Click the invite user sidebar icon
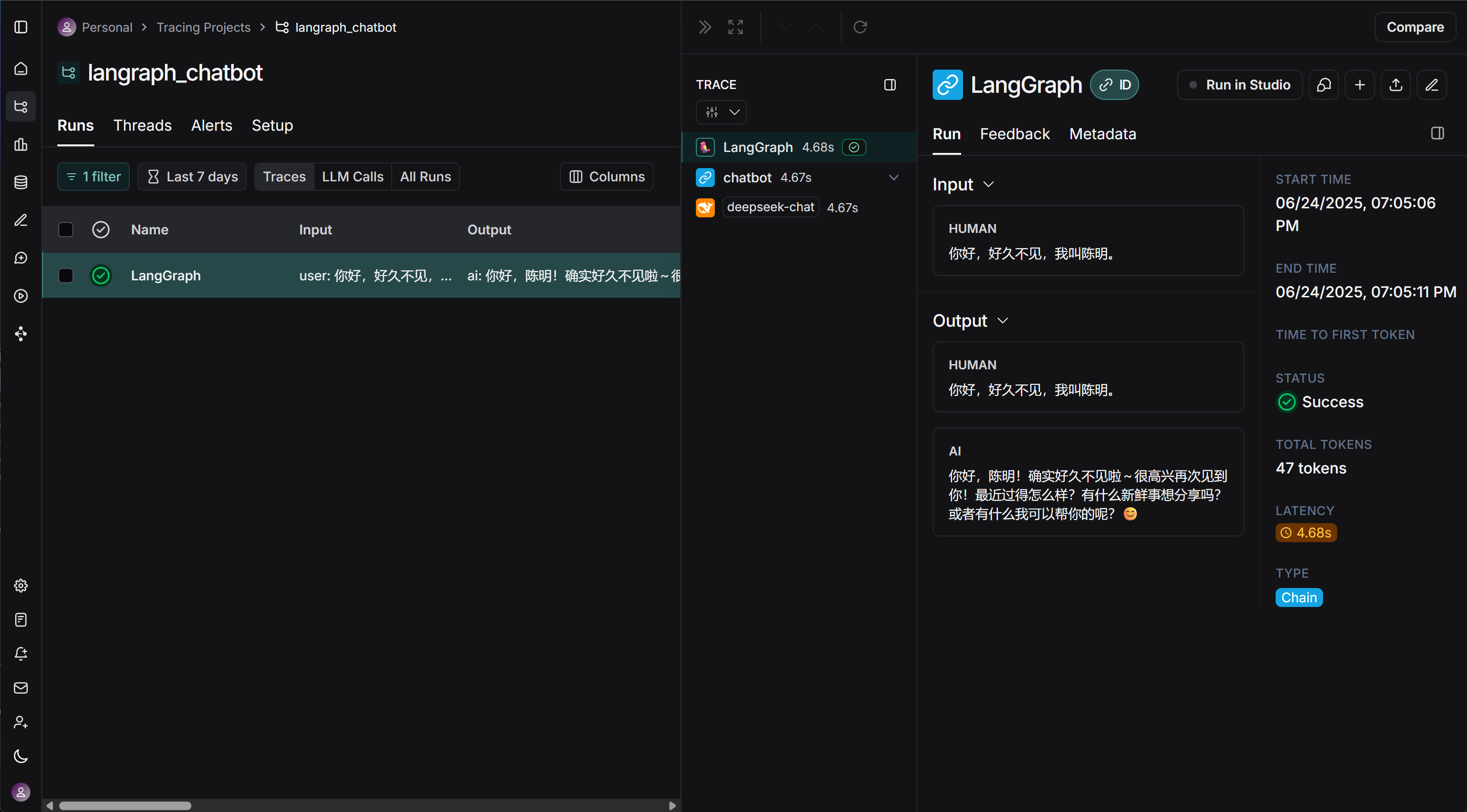This screenshot has height=812, width=1467. tap(20, 722)
